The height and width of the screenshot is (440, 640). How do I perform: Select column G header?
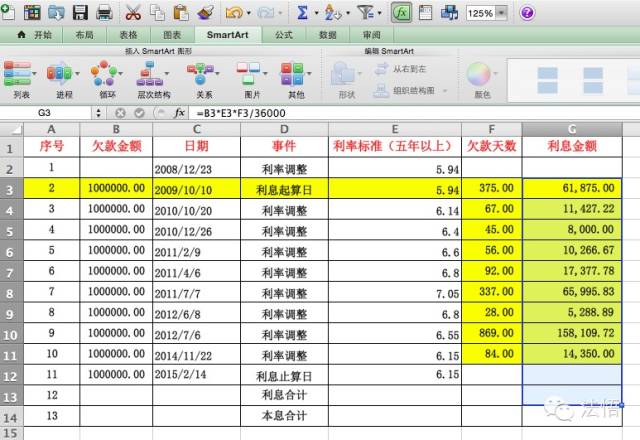(572, 129)
